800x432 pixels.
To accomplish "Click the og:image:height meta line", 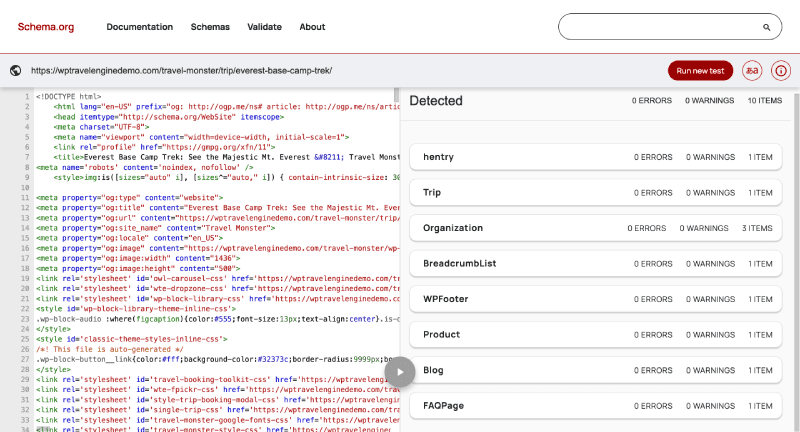I will [x=138, y=268].
